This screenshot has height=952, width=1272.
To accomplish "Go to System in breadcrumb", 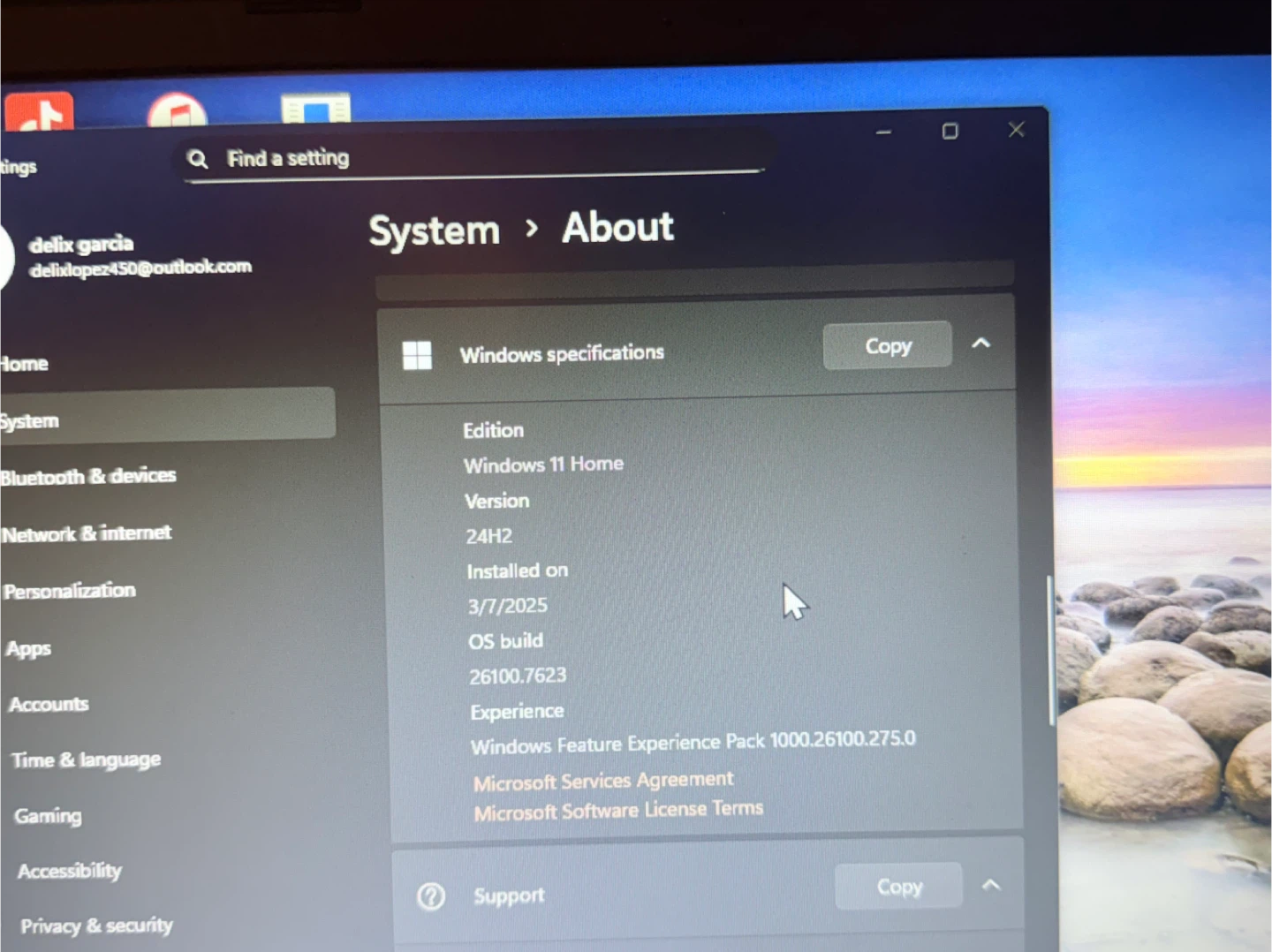I will click(435, 231).
